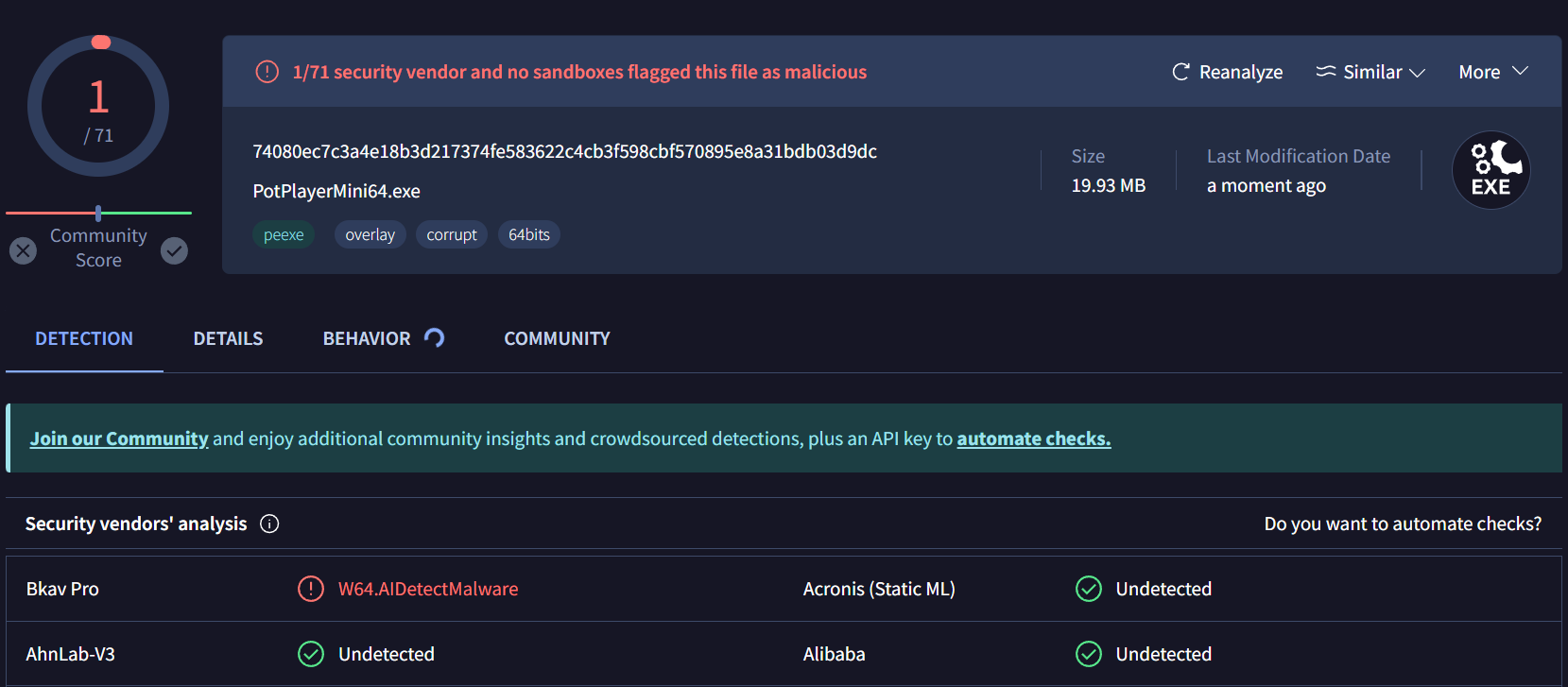Click the More menu label

1479,72
